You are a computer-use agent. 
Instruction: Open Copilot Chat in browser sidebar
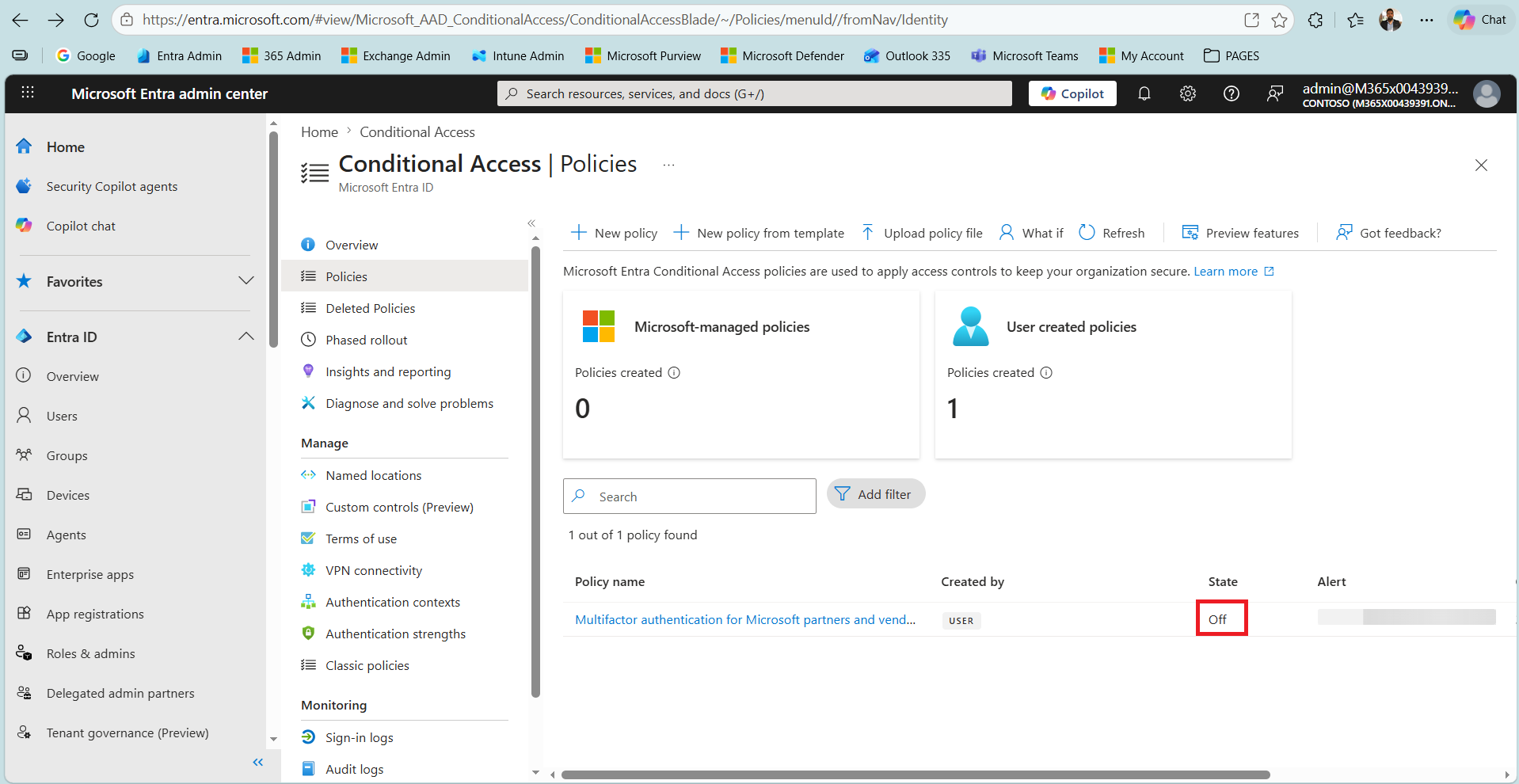coord(1480,20)
